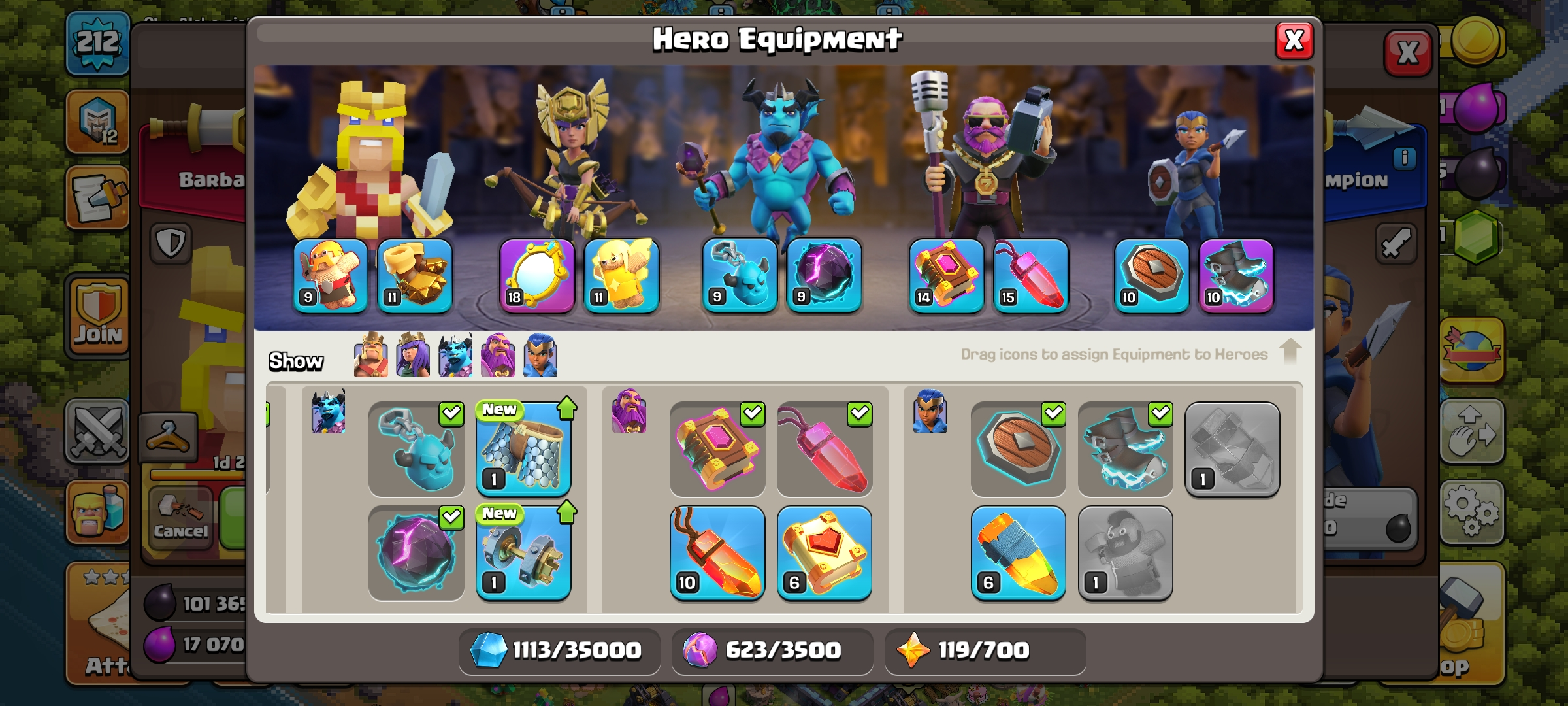This screenshot has height=706, width=1568.
Task: Filter equipment by Archer Queen
Action: click(413, 355)
